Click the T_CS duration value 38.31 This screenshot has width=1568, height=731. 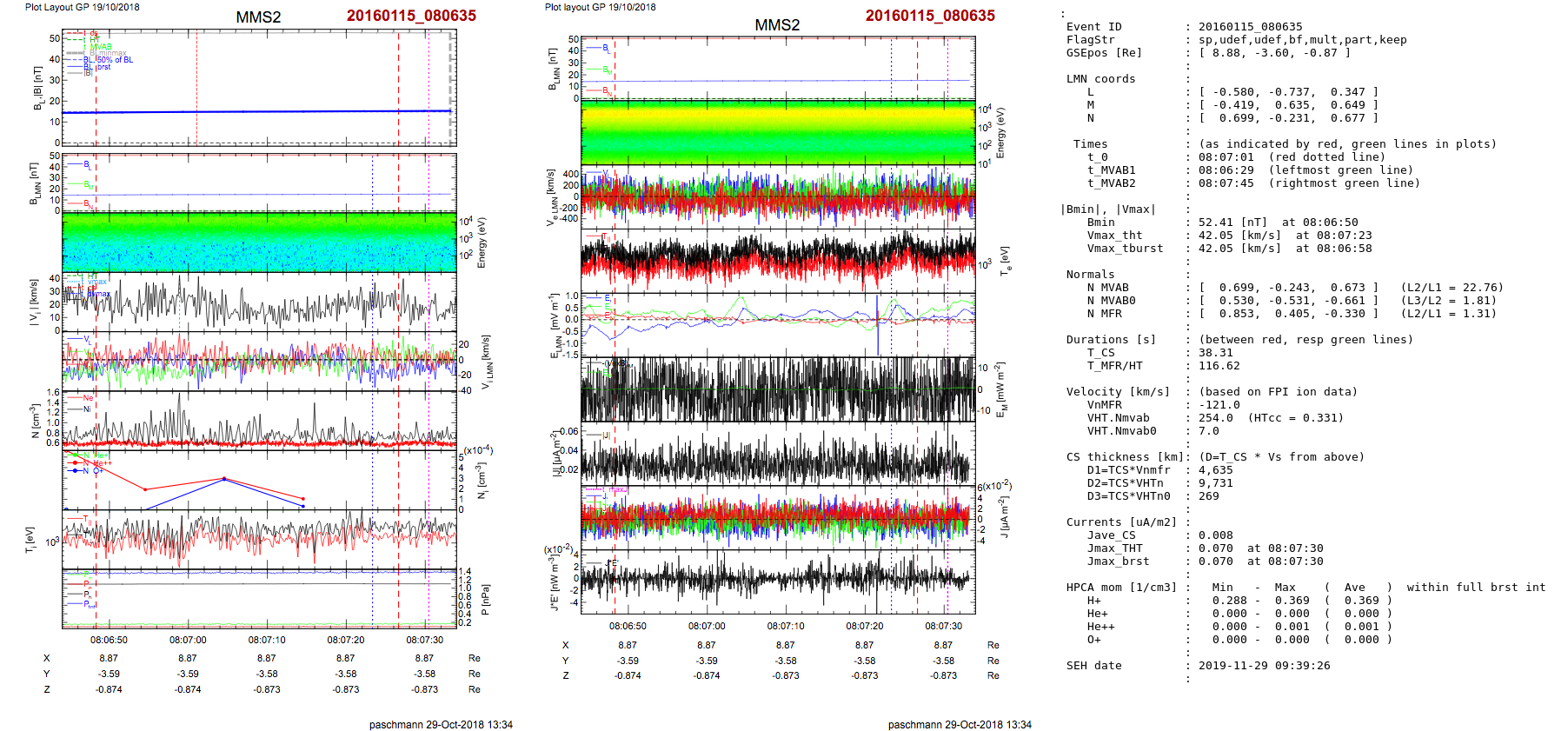pos(1215,353)
